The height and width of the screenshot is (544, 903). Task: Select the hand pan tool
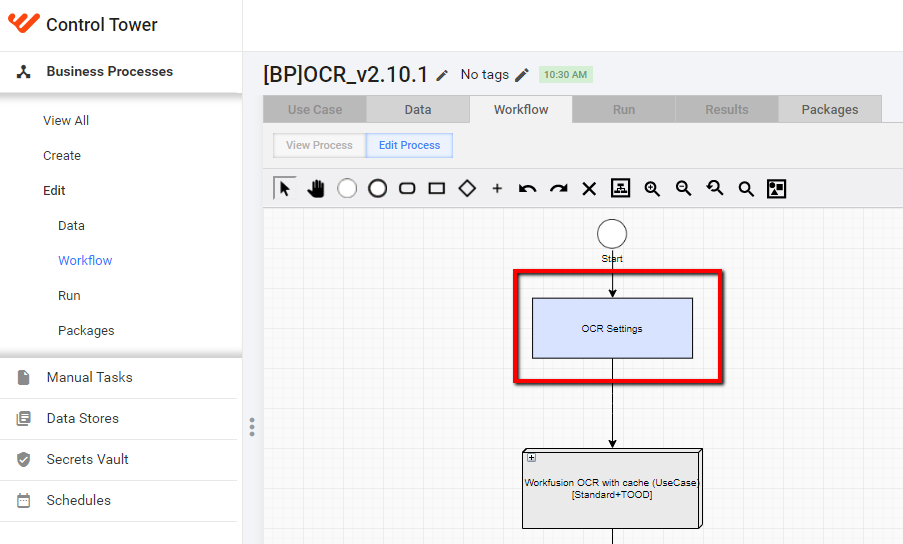pos(316,188)
